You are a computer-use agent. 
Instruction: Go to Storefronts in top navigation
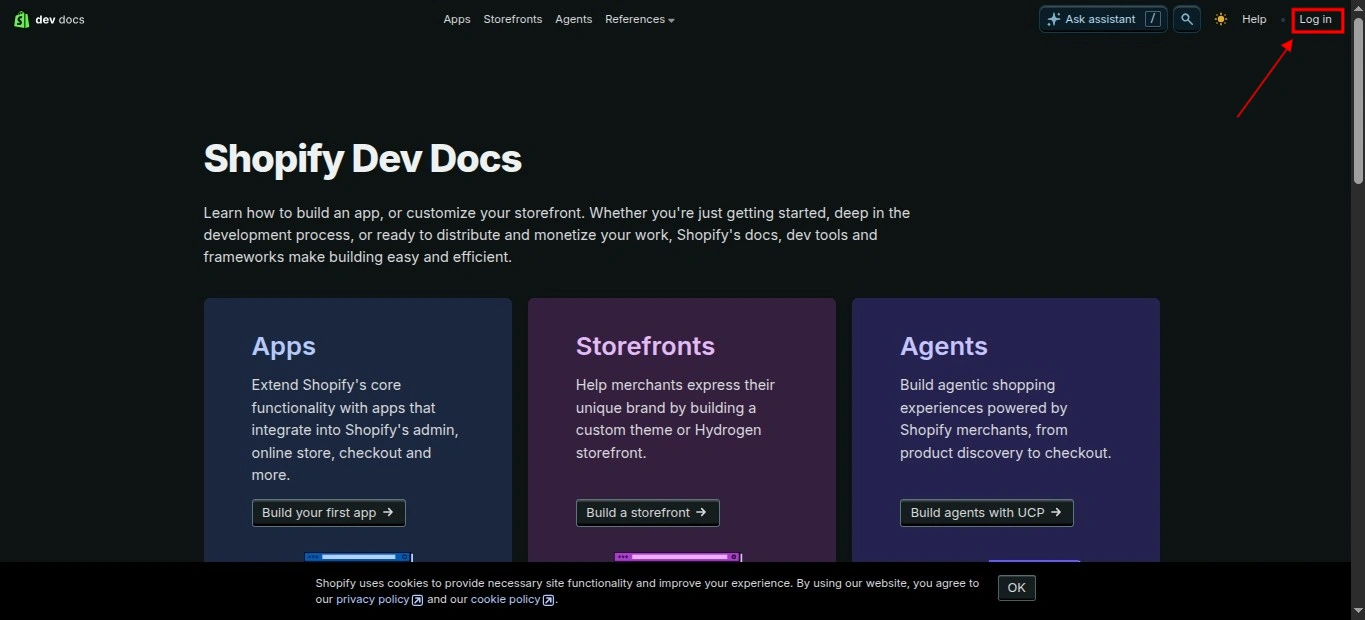coord(513,19)
